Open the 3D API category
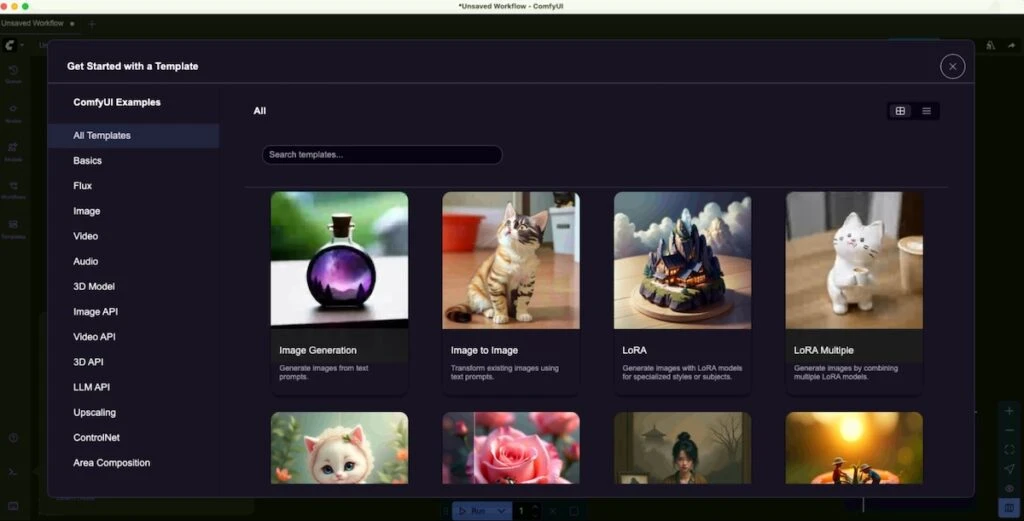 133,362
